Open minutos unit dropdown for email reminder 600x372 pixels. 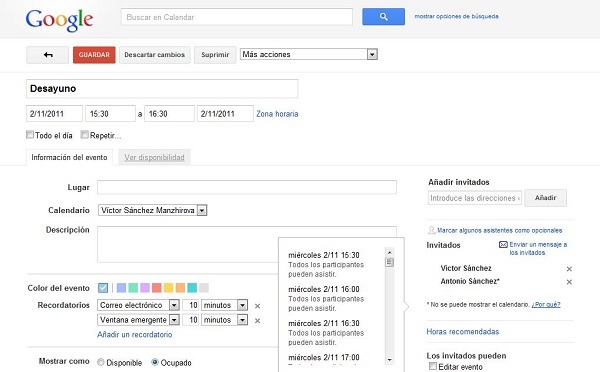225,305
